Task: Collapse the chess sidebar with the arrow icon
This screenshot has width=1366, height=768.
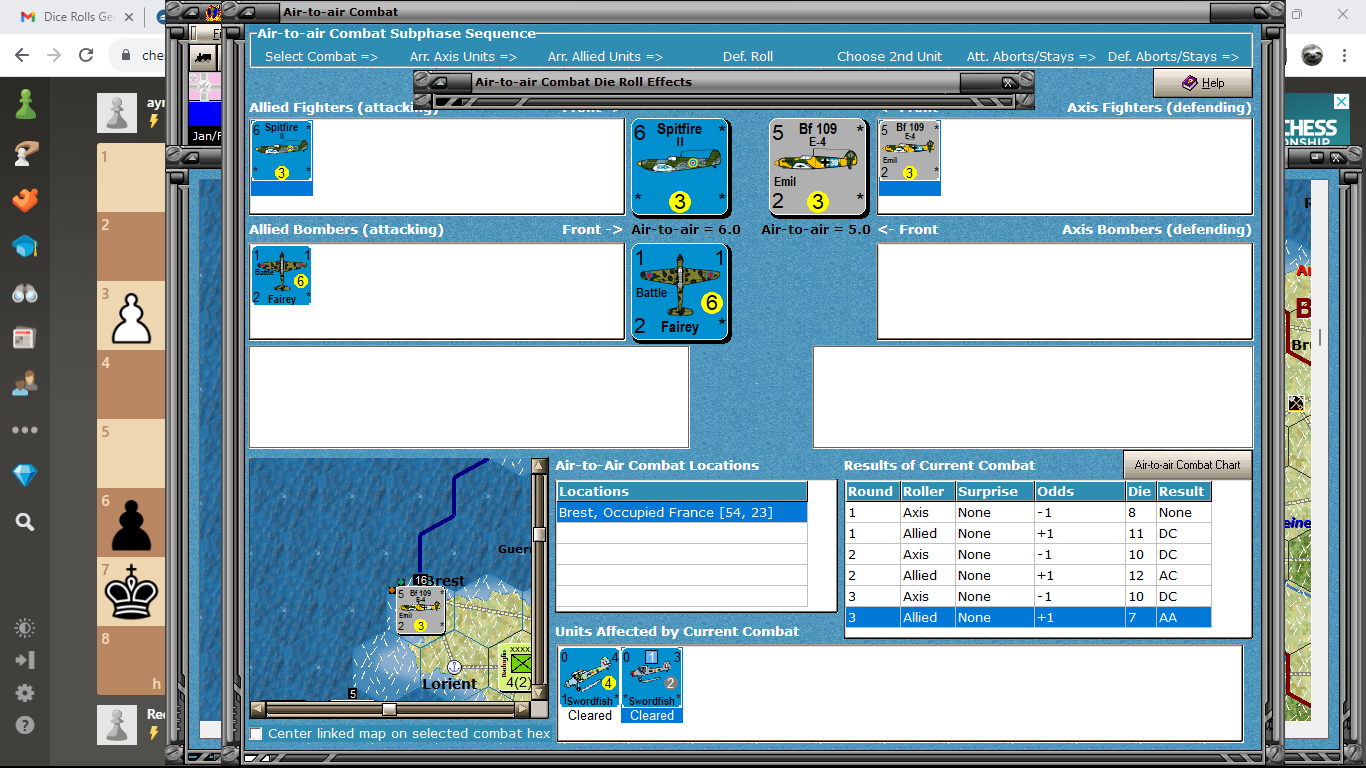Action: pyautogui.click(x=25, y=660)
